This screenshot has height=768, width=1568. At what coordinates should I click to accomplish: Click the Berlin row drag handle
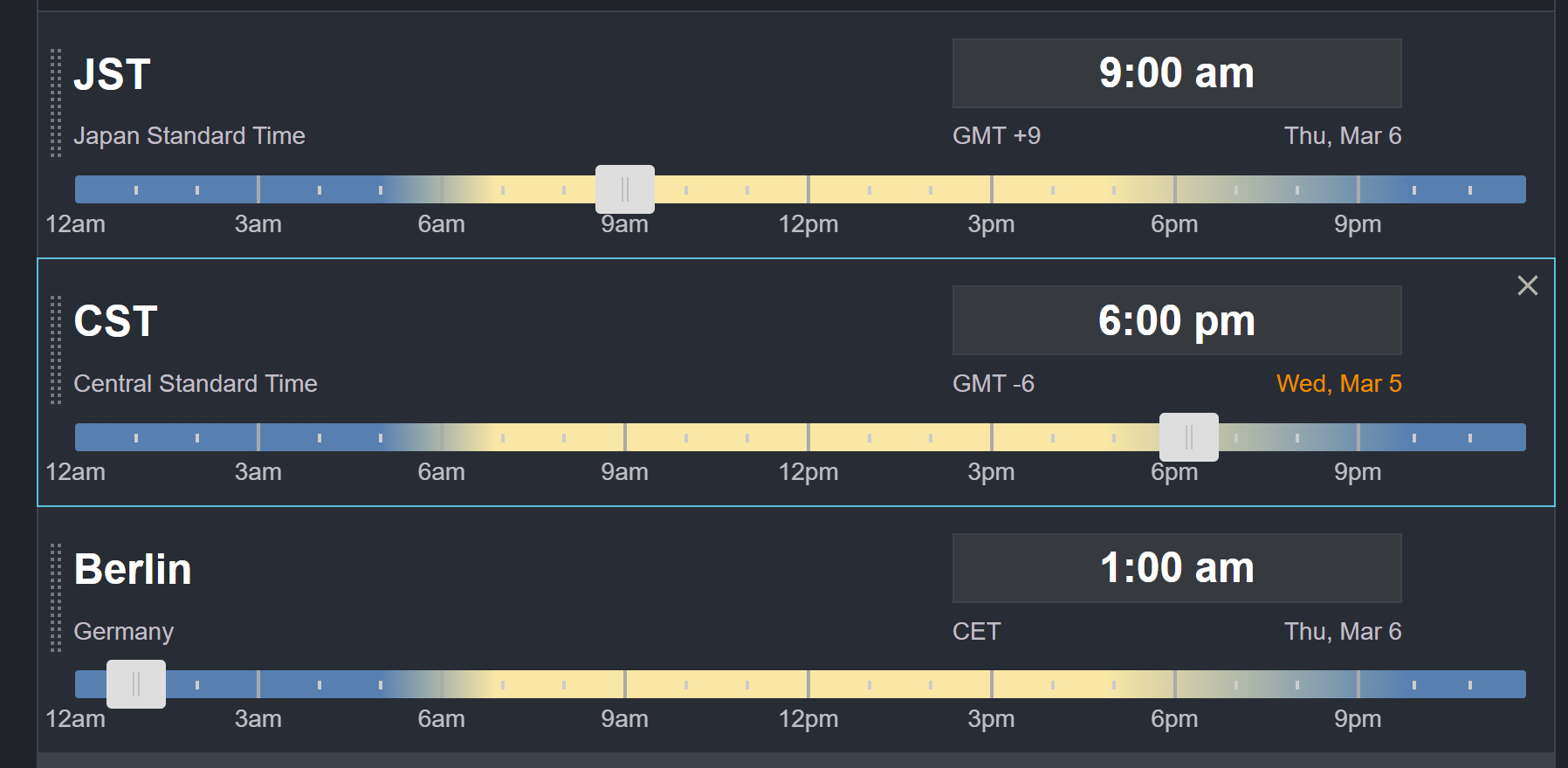tap(56, 598)
